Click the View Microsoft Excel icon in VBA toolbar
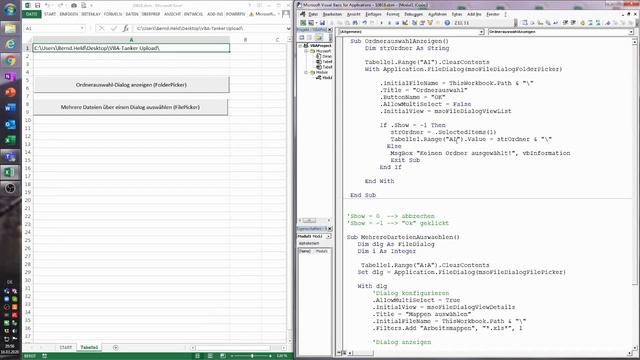Screen dimensions: 640x360 [303, 23]
